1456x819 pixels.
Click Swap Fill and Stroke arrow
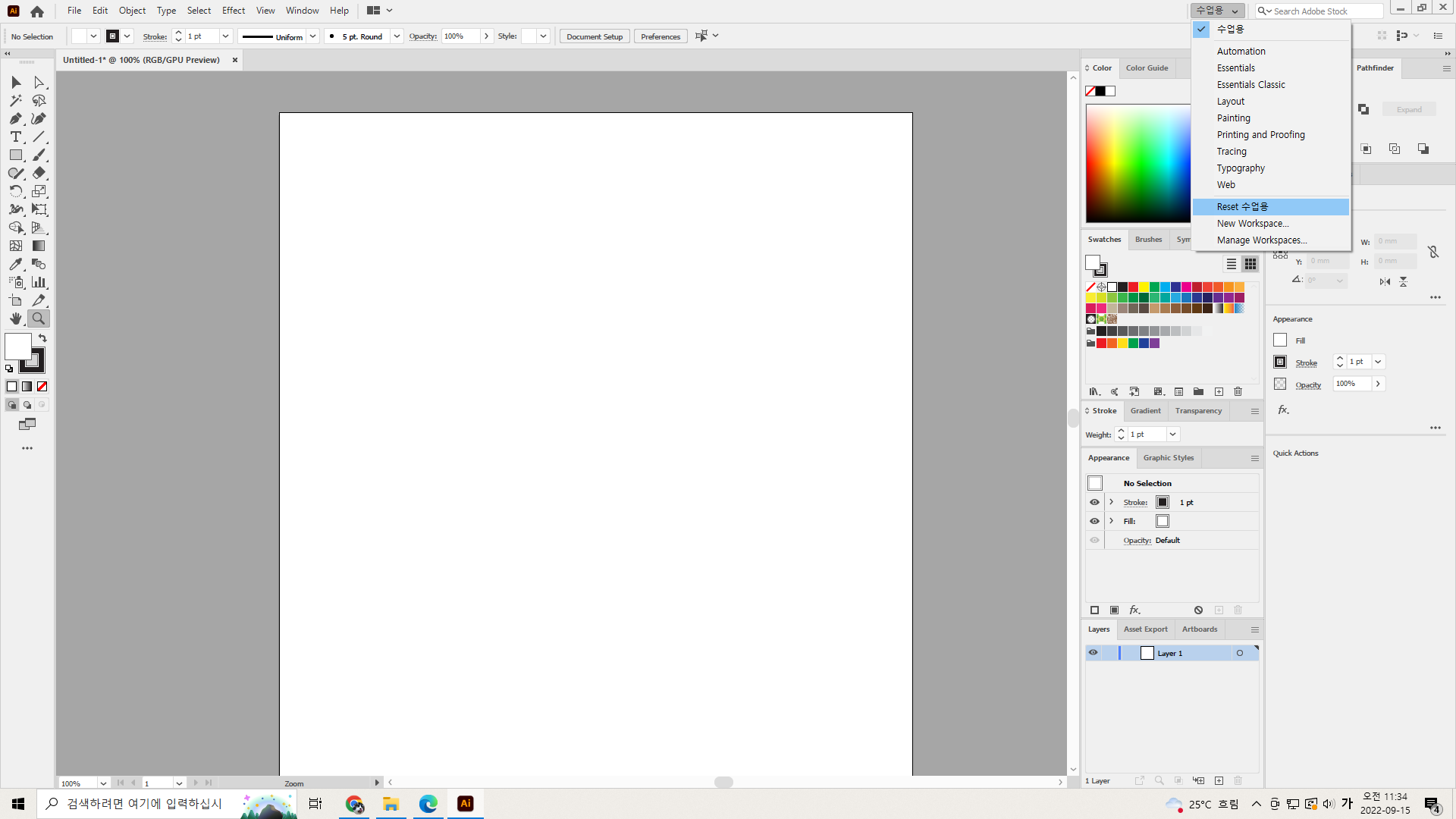[x=42, y=338]
